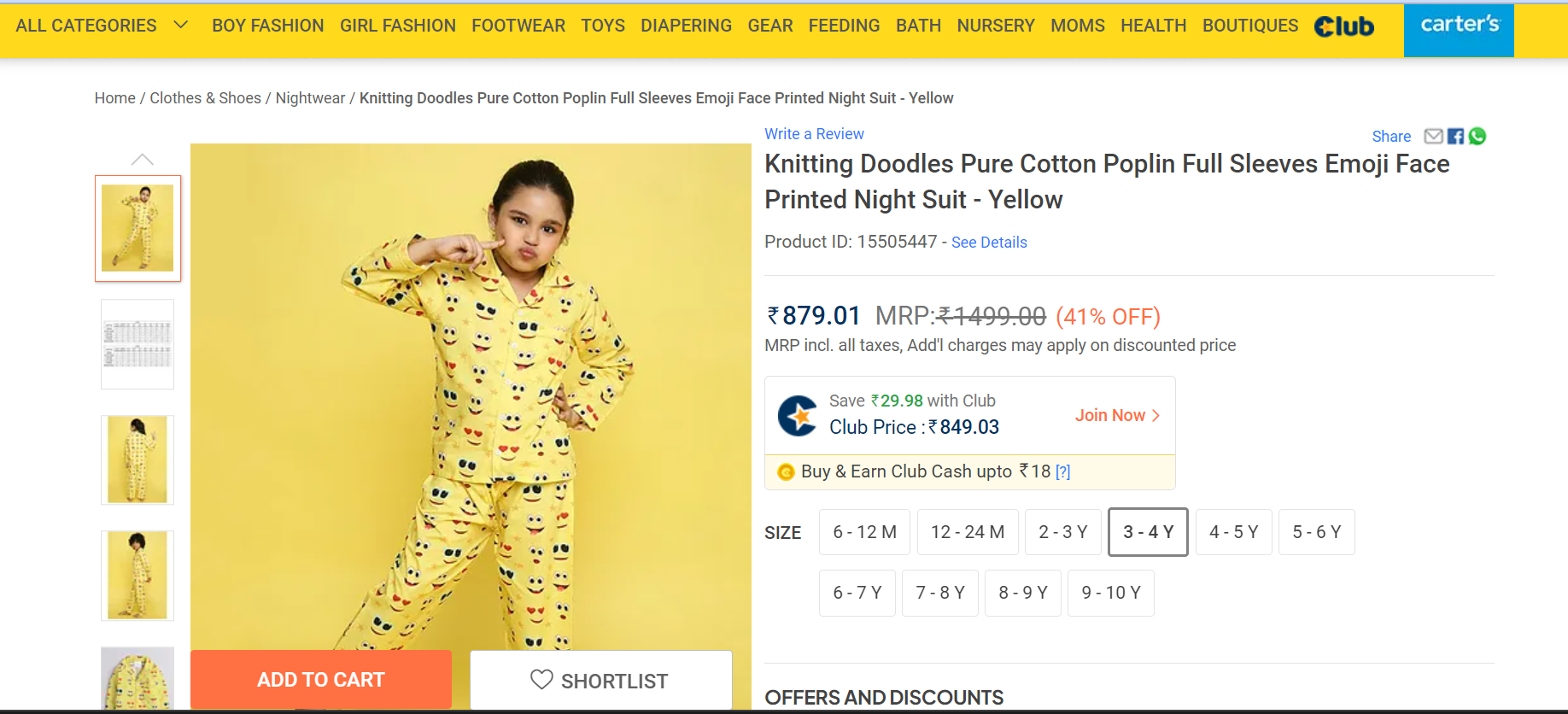The image size is (1568, 714).
Task: Add the night suit to cart
Action: click(321, 680)
